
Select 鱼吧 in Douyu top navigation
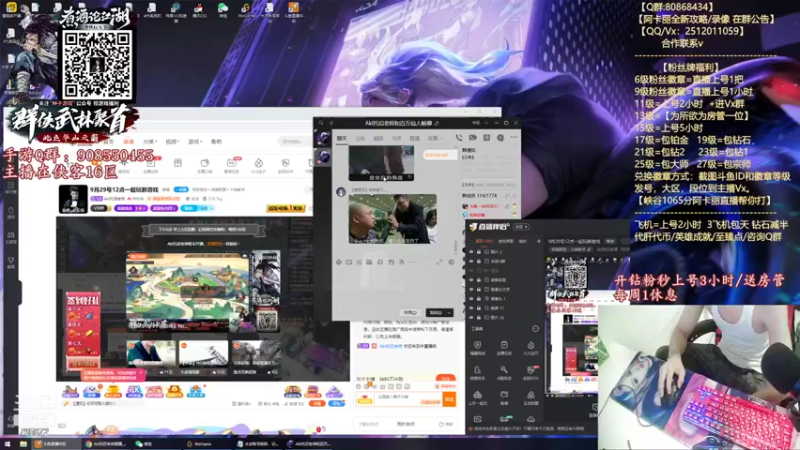(x=216, y=141)
